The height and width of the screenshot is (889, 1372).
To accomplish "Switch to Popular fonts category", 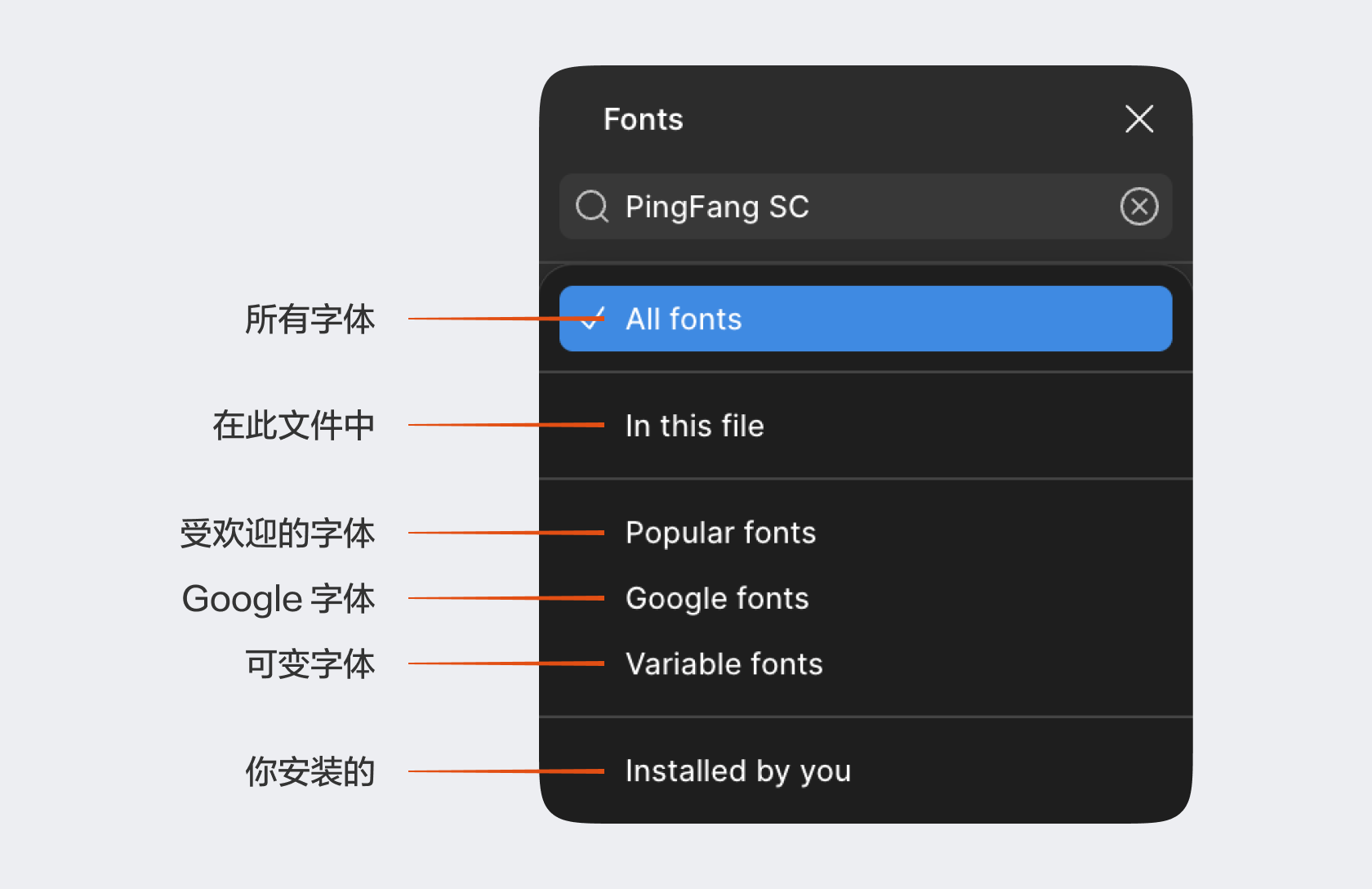I will point(720,533).
